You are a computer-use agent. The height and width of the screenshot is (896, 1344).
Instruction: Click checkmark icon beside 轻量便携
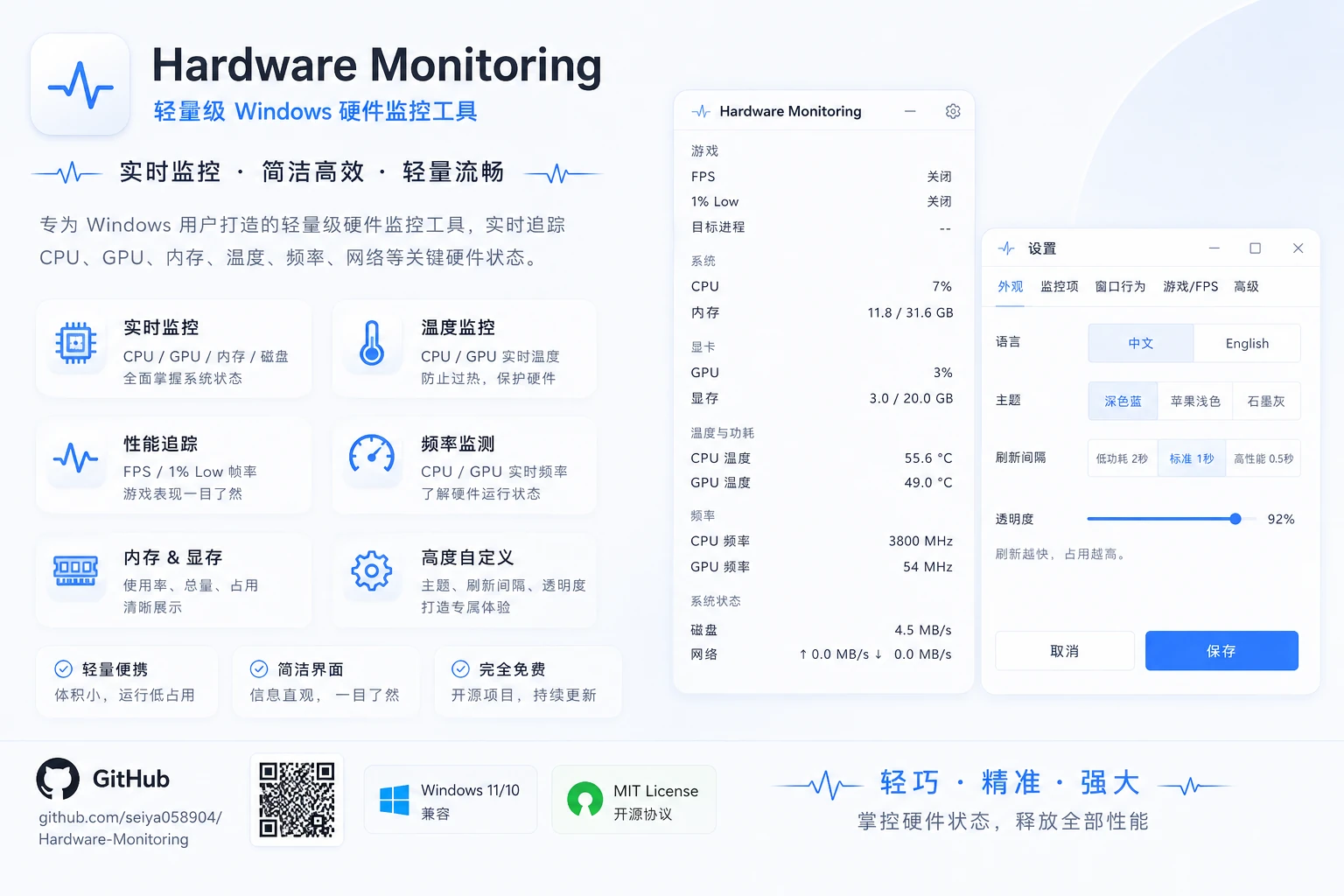tap(64, 669)
